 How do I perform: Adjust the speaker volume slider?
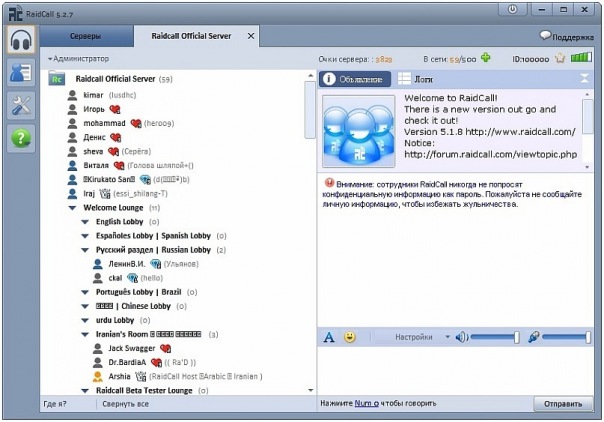495,337
